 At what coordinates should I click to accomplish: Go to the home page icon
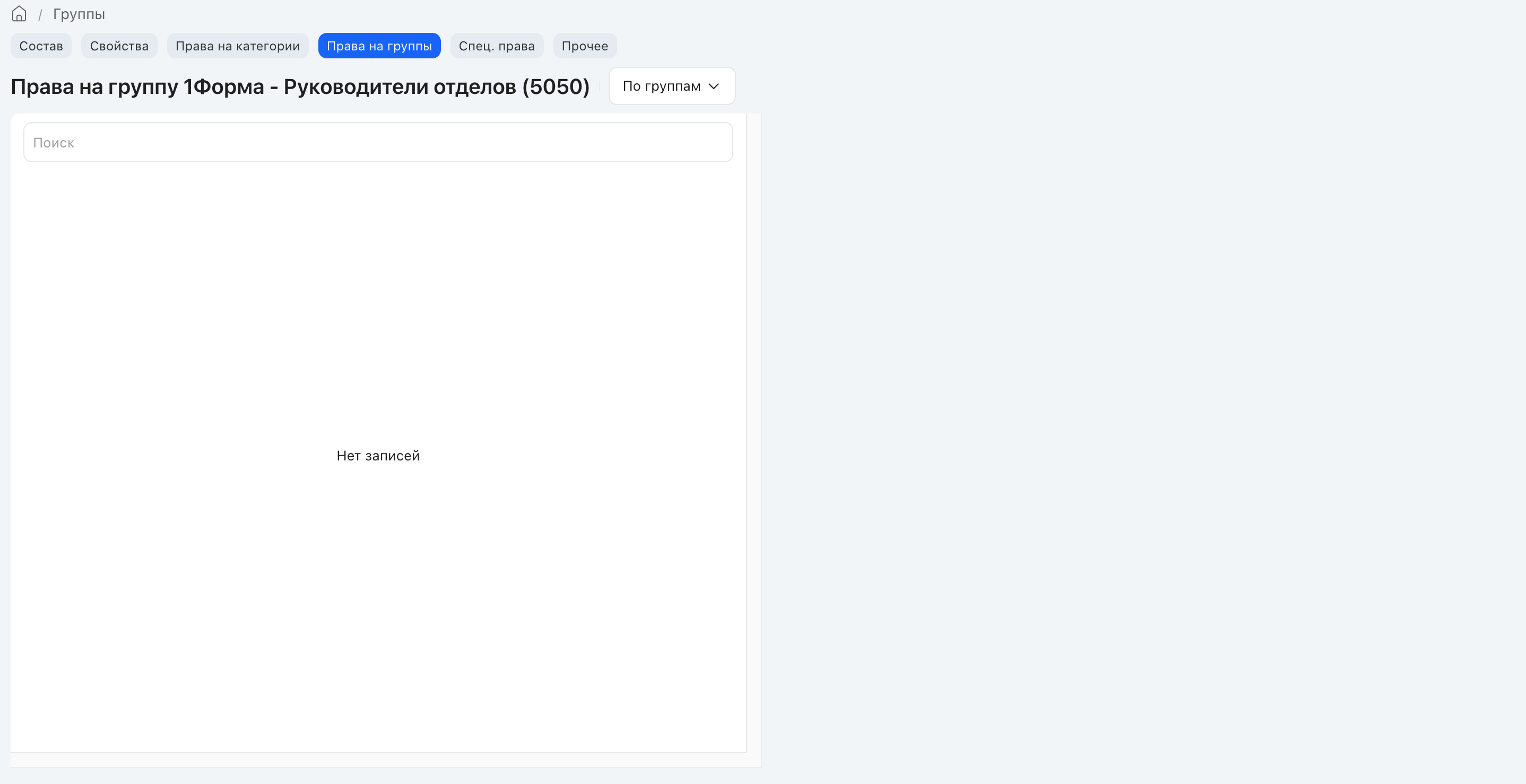tap(19, 14)
